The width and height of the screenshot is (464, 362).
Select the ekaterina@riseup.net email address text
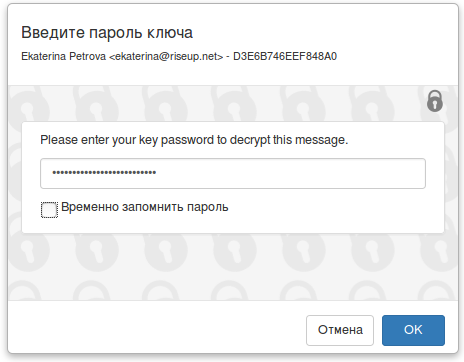[166, 56]
